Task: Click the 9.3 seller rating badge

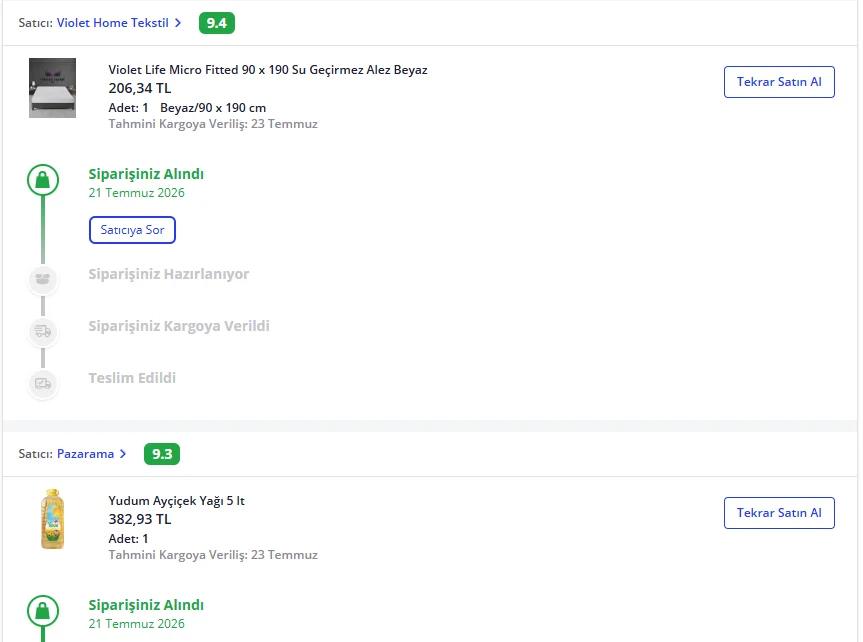Action: tap(162, 454)
